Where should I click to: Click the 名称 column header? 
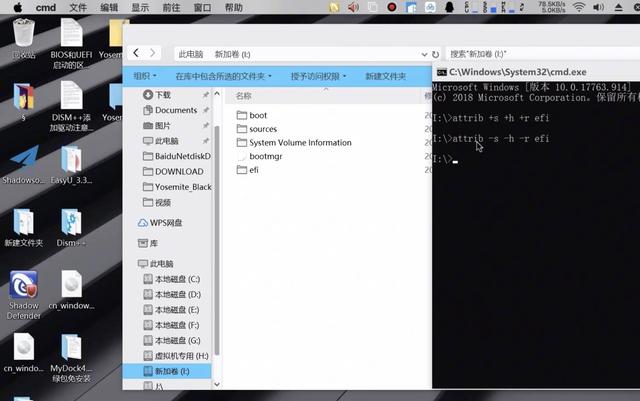(243, 96)
